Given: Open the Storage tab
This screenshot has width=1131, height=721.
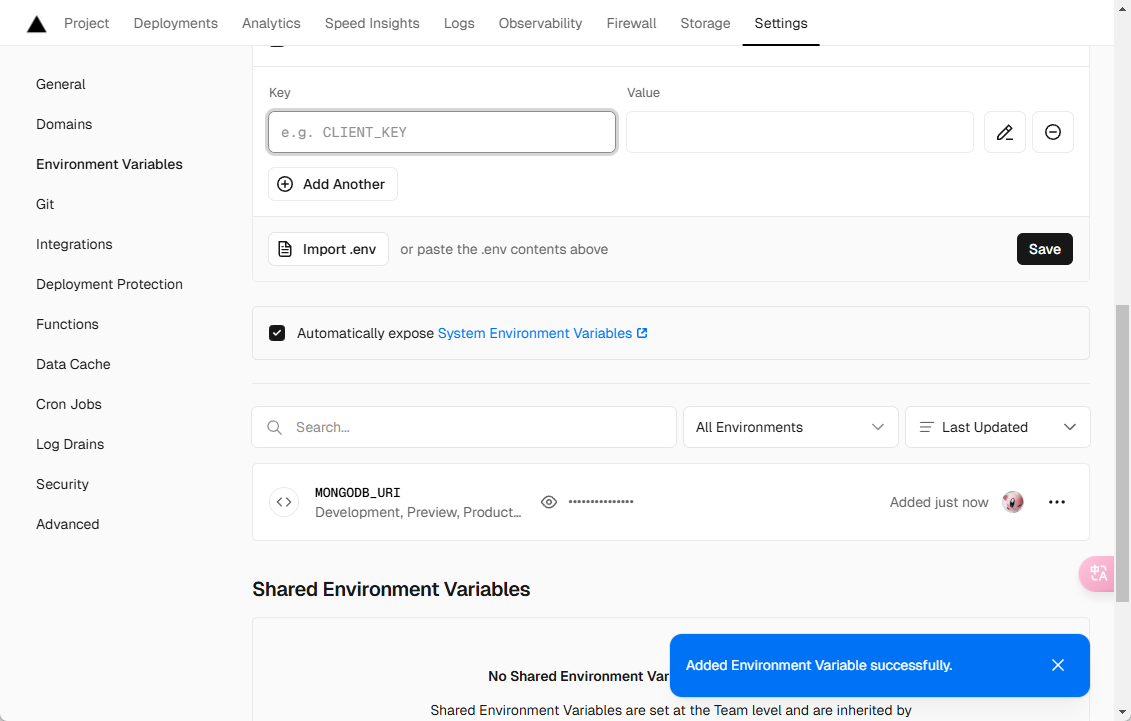Looking at the screenshot, I should point(705,23).
